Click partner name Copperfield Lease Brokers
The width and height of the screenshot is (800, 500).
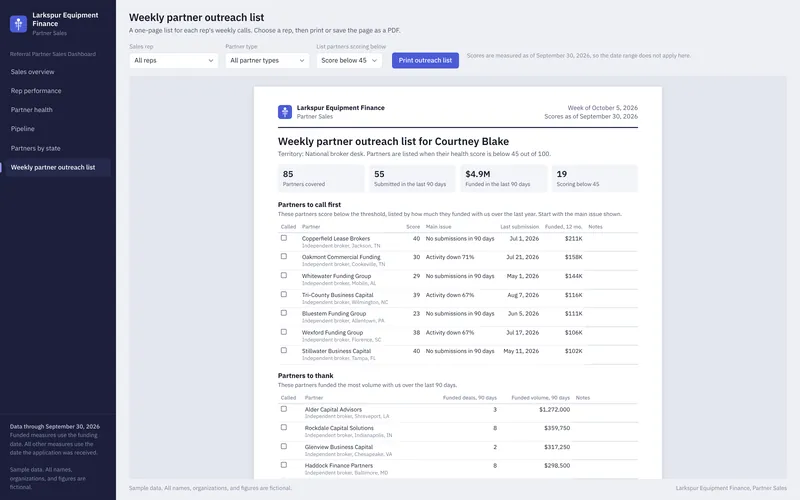pos(336,238)
